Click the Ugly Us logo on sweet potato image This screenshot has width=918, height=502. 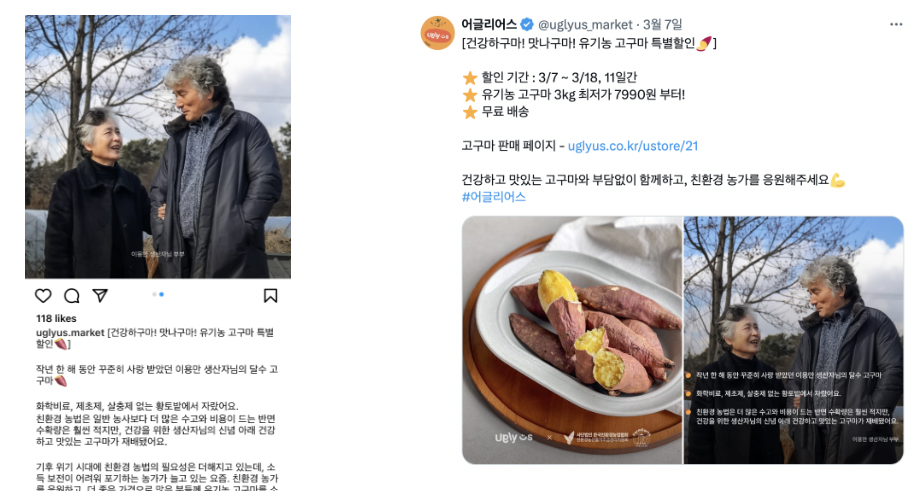click(x=513, y=437)
